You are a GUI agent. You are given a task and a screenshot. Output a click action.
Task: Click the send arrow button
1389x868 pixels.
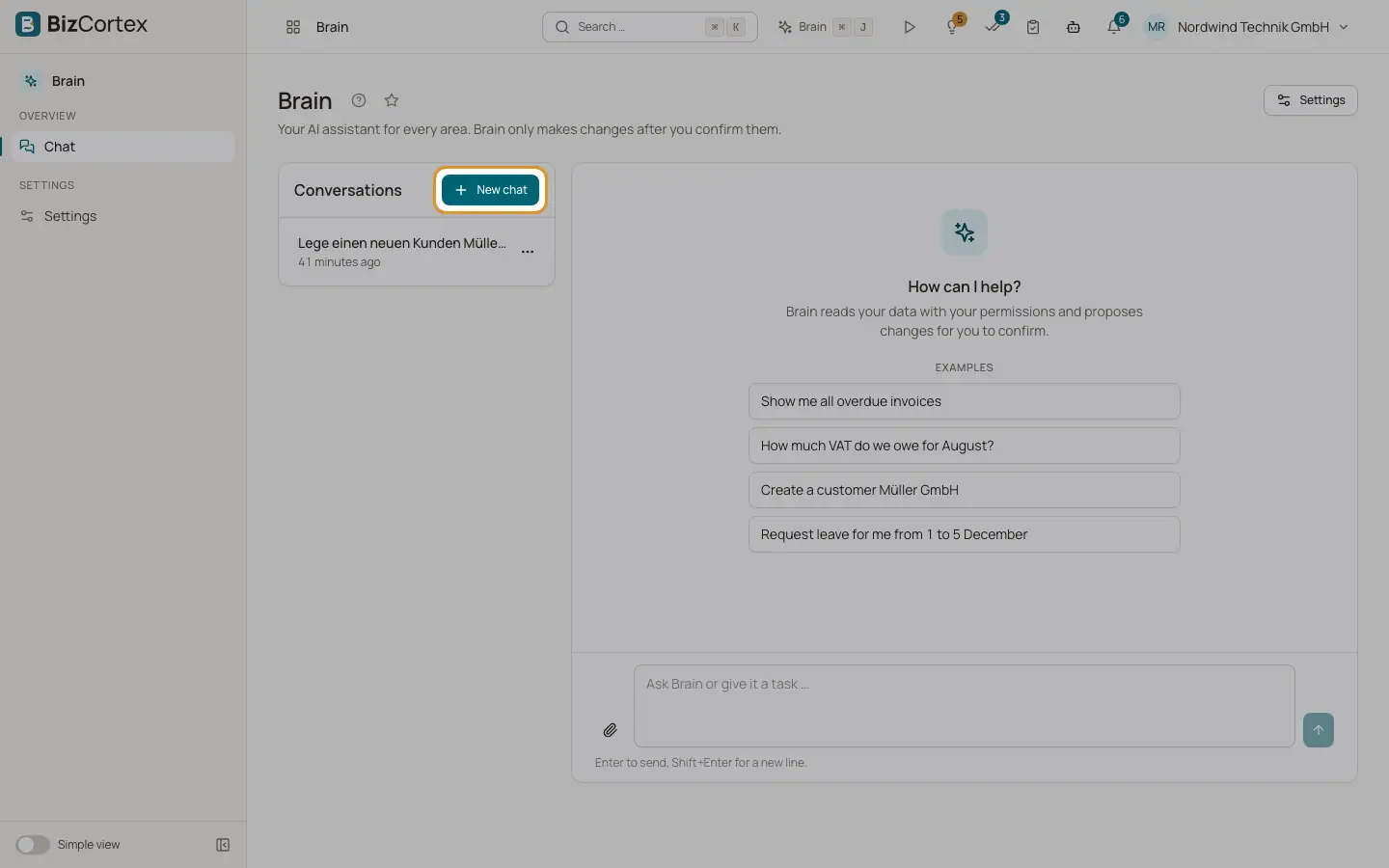coord(1319,730)
